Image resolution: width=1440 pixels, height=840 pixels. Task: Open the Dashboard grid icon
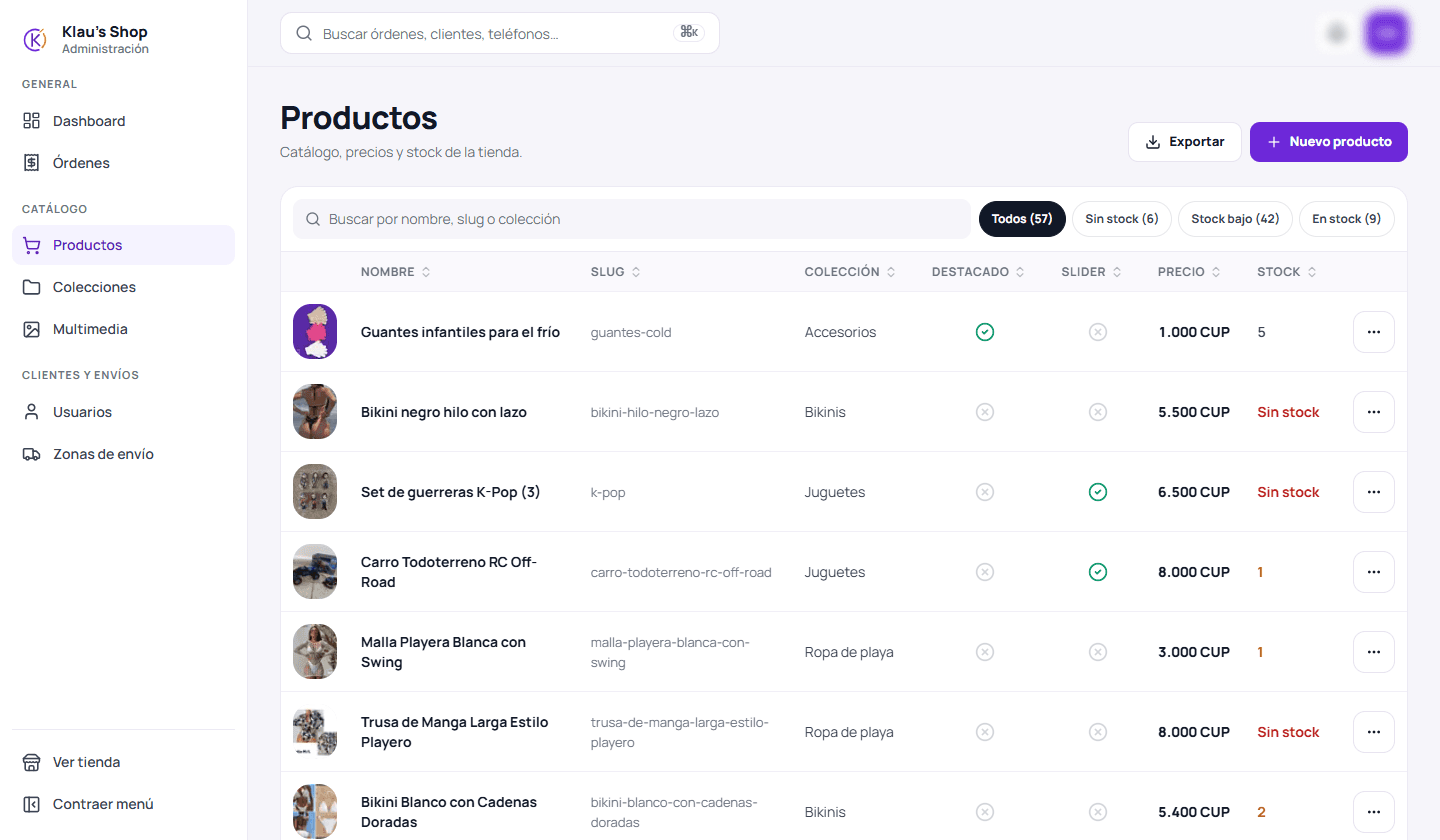pos(32,121)
